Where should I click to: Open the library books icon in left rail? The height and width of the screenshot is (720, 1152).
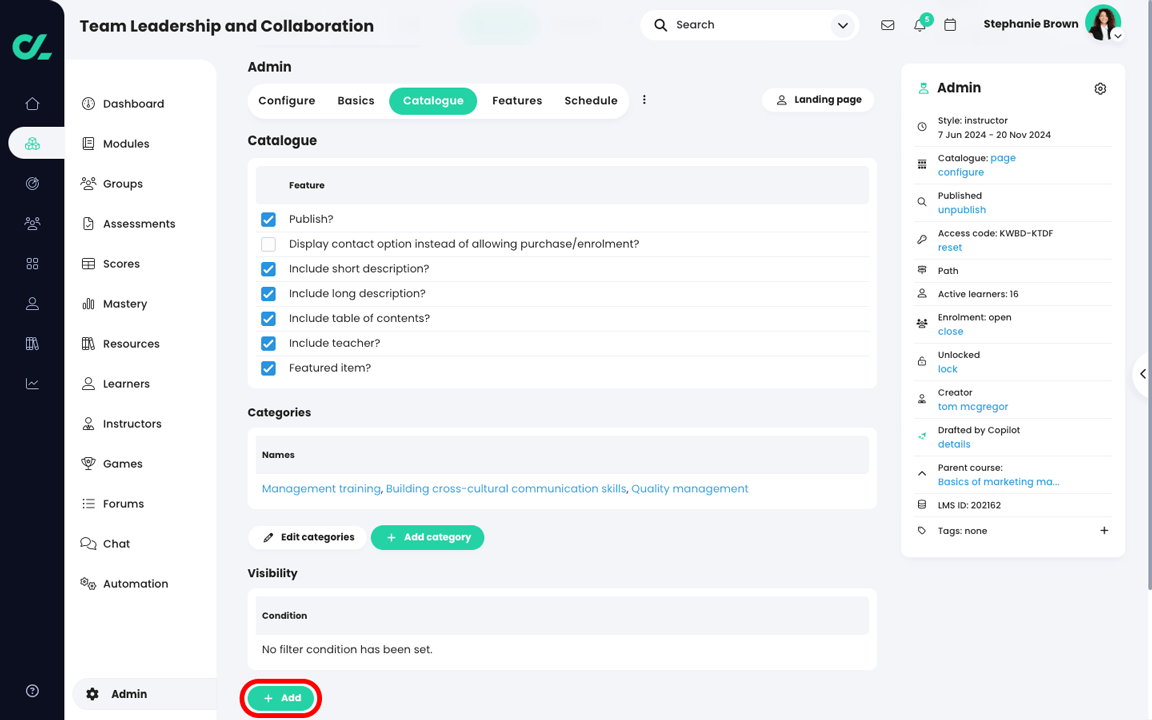(x=32, y=343)
